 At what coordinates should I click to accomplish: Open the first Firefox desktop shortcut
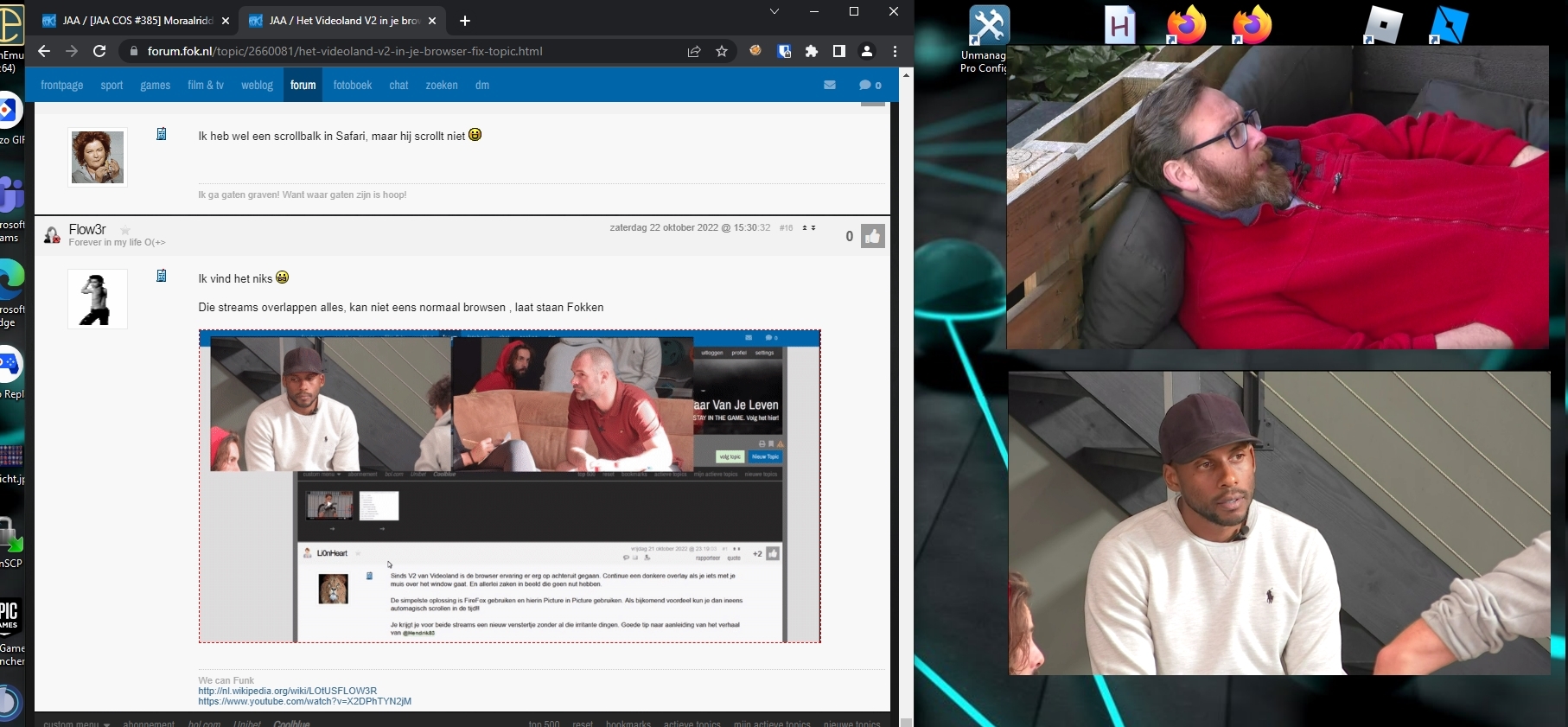coord(1186,25)
